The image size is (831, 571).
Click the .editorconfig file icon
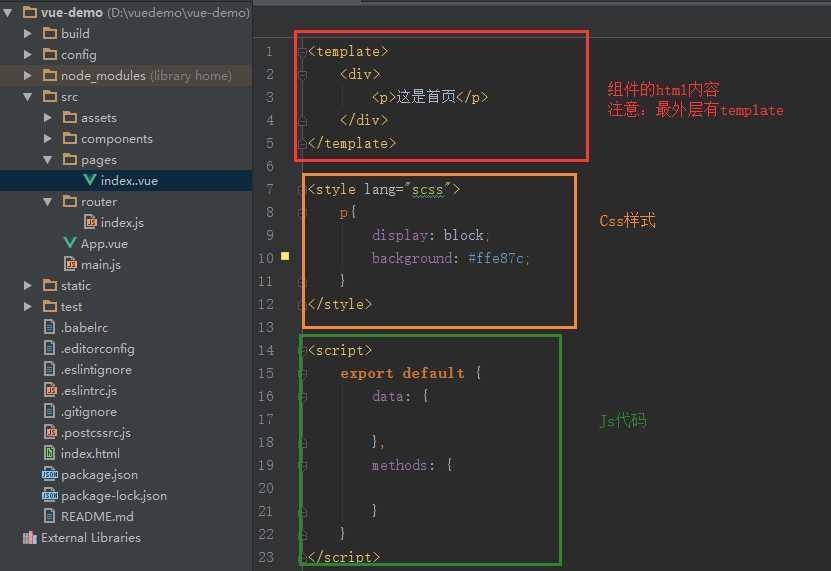(x=49, y=348)
